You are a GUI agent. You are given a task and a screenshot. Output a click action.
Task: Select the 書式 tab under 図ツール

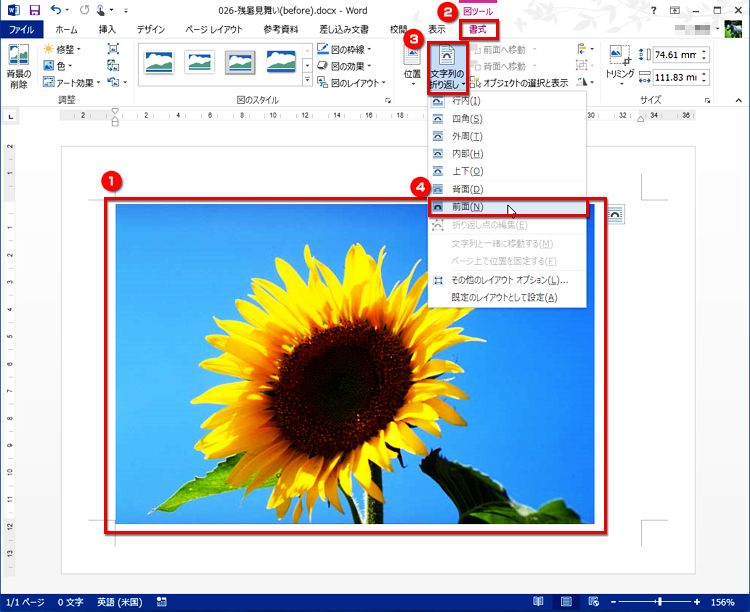(477, 29)
